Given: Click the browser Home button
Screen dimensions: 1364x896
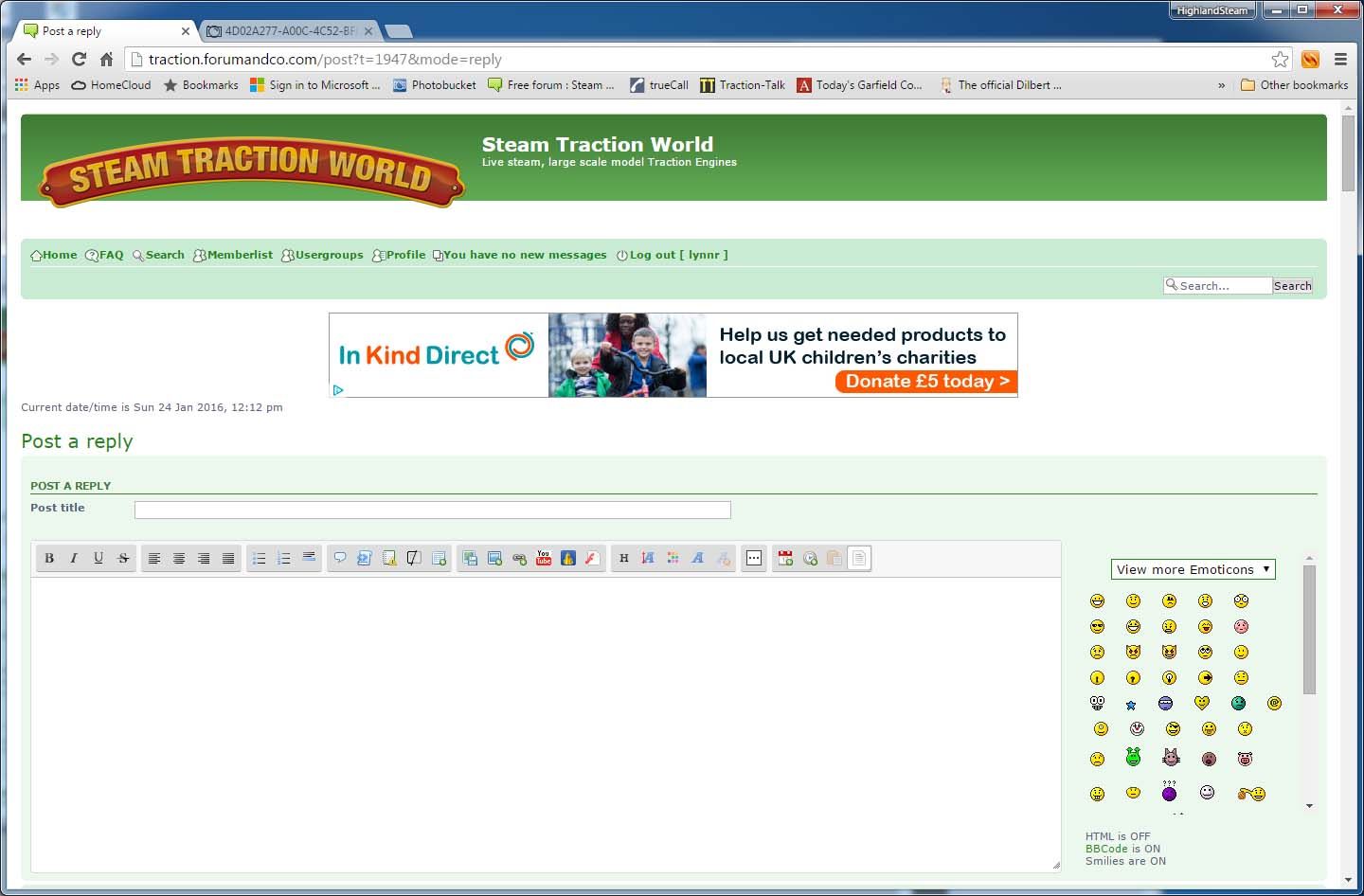Looking at the screenshot, I should click(107, 59).
